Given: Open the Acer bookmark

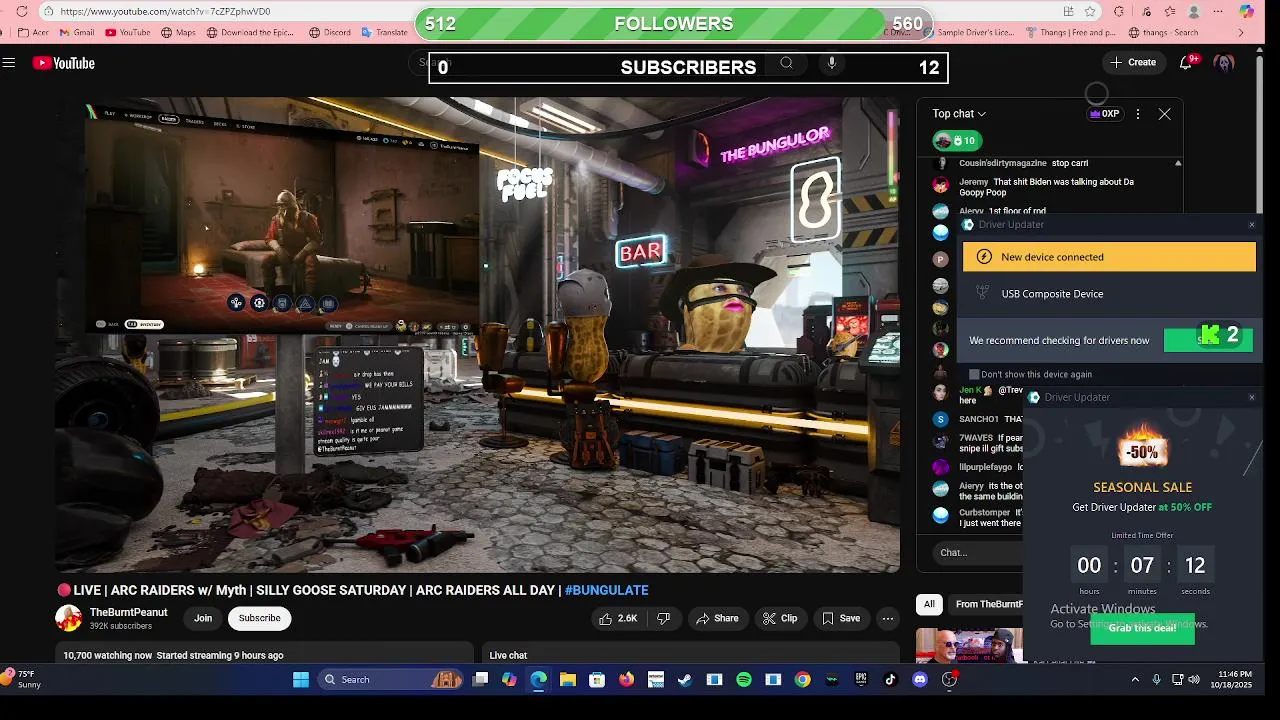Looking at the screenshot, I should (33, 32).
